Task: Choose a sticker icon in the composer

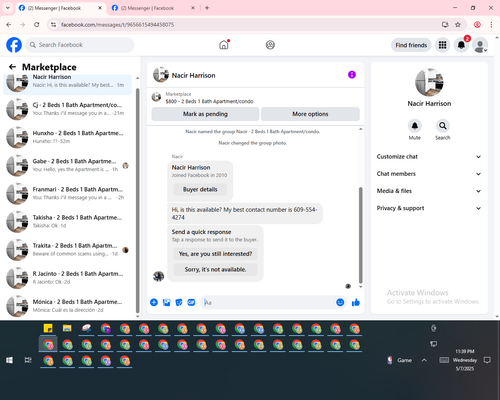Action: [x=179, y=302]
